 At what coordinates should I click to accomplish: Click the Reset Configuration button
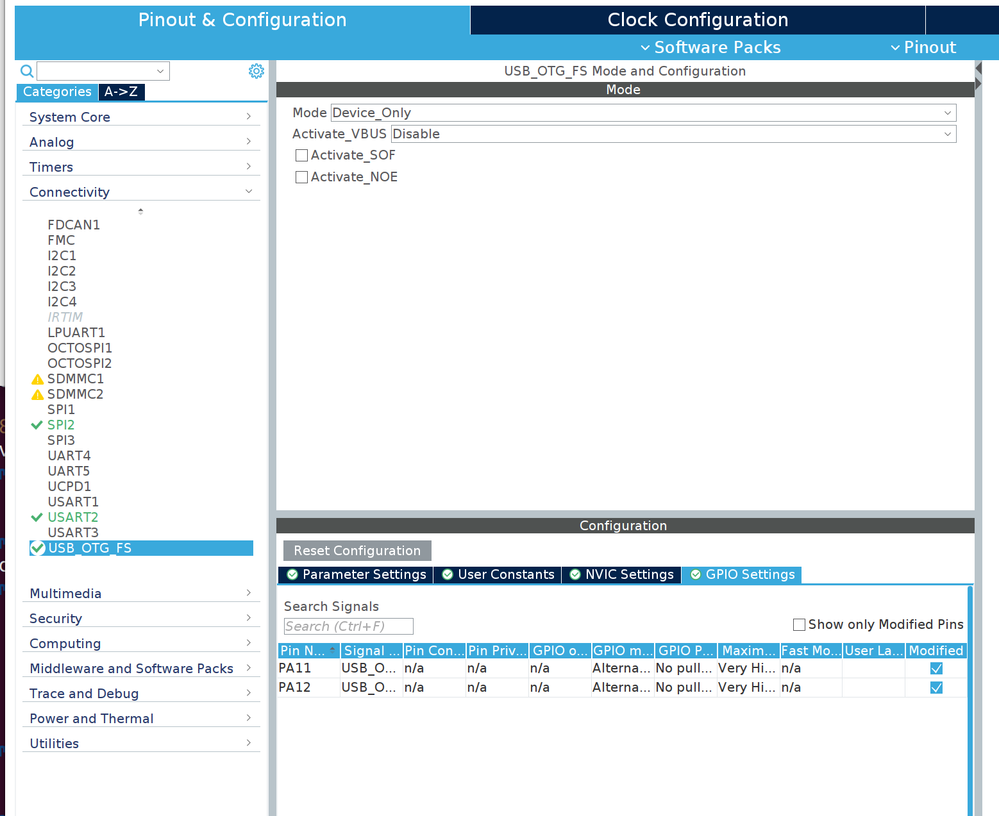click(356, 550)
